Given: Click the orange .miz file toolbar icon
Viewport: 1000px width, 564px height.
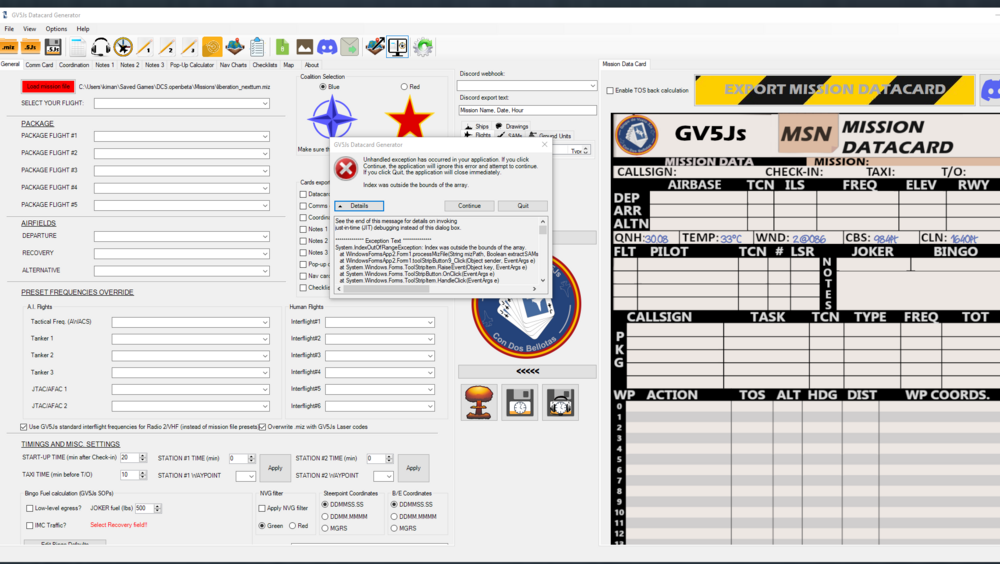Looking at the screenshot, I should coord(8,47).
